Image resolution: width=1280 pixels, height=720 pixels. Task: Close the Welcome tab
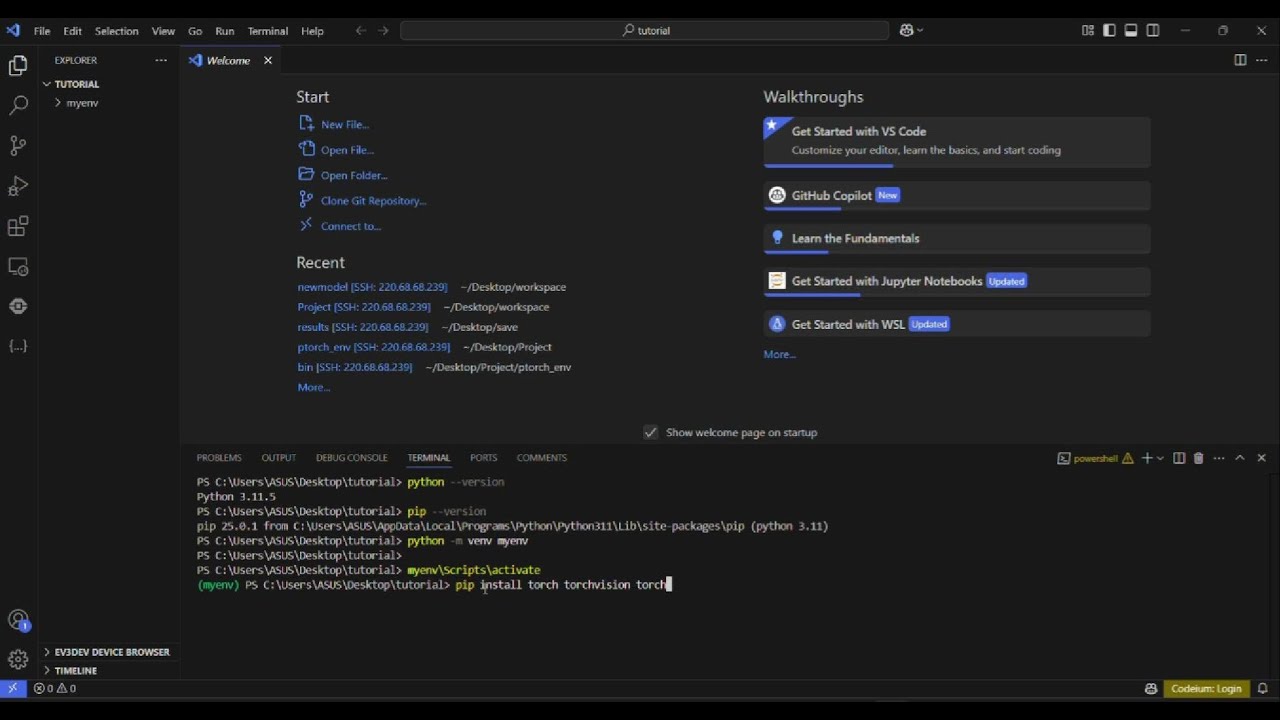click(268, 60)
